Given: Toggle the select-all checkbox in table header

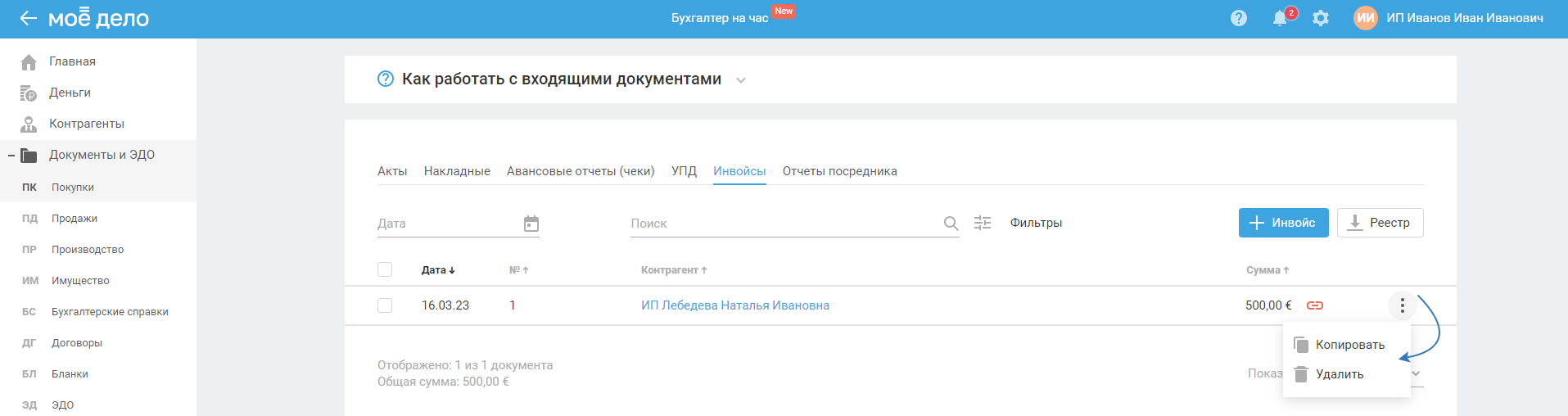Looking at the screenshot, I should (x=385, y=269).
